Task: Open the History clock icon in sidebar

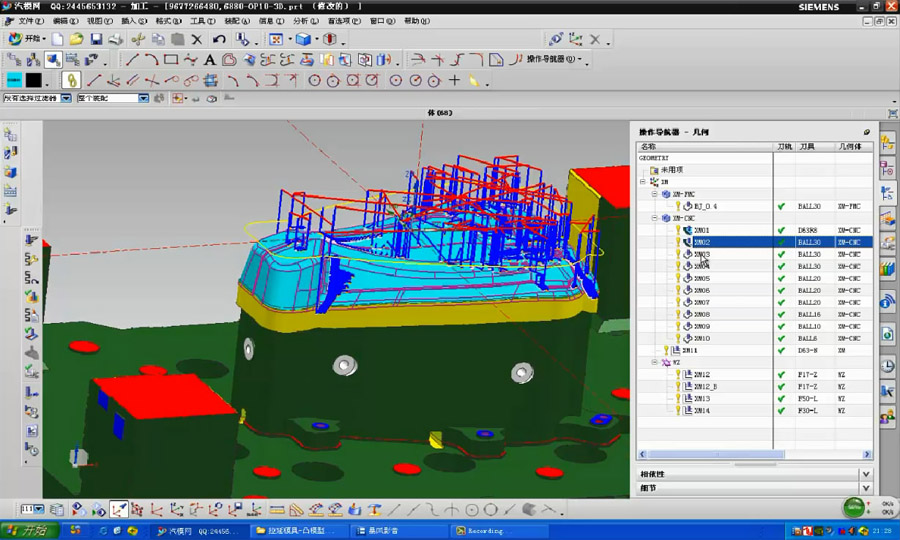Action: click(x=887, y=366)
